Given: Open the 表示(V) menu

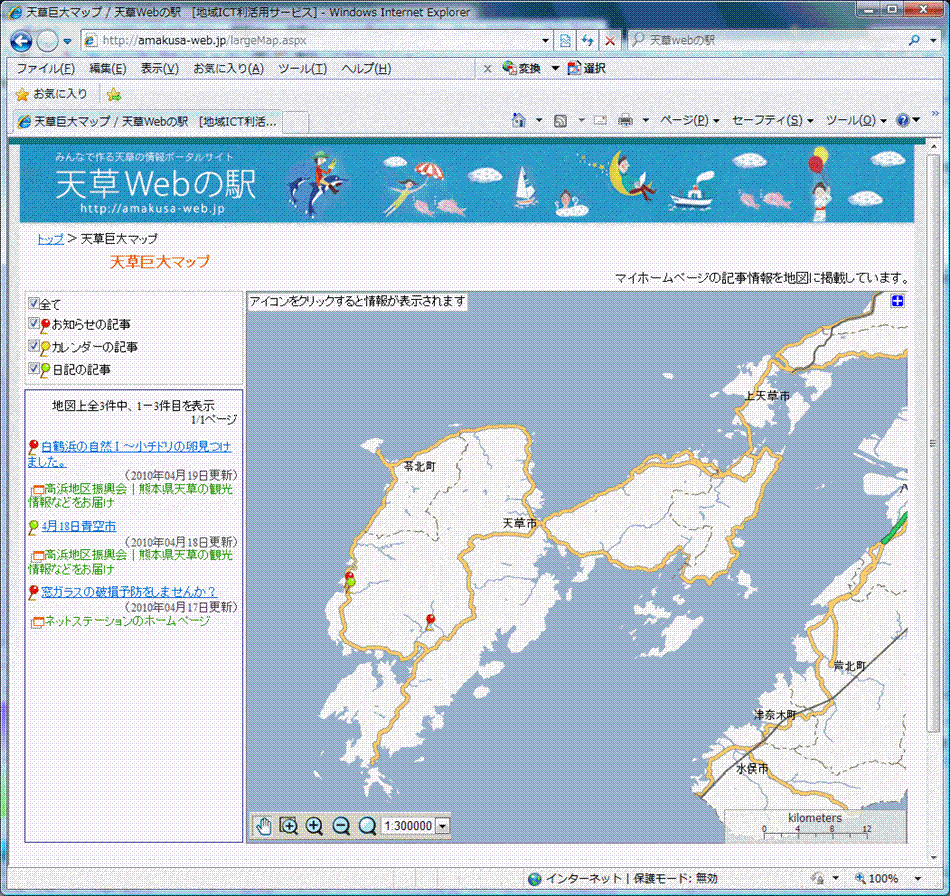Looking at the screenshot, I should click(x=160, y=68).
